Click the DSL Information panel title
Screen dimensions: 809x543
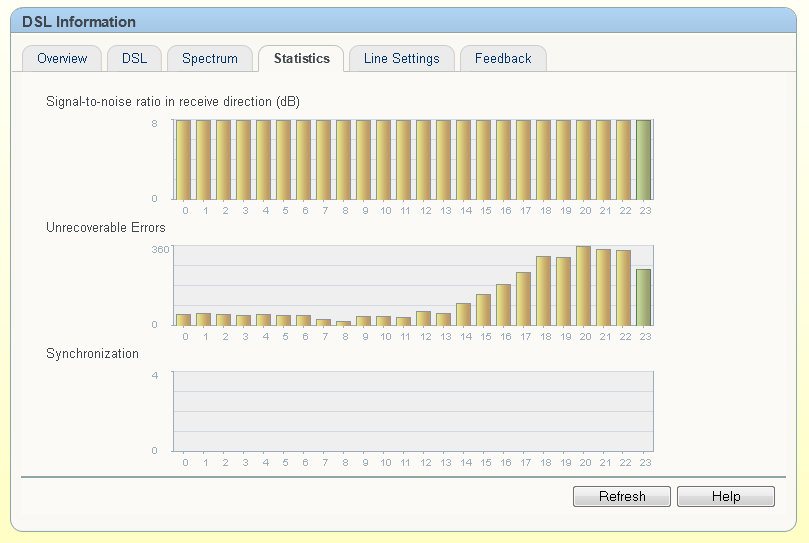(x=79, y=22)
